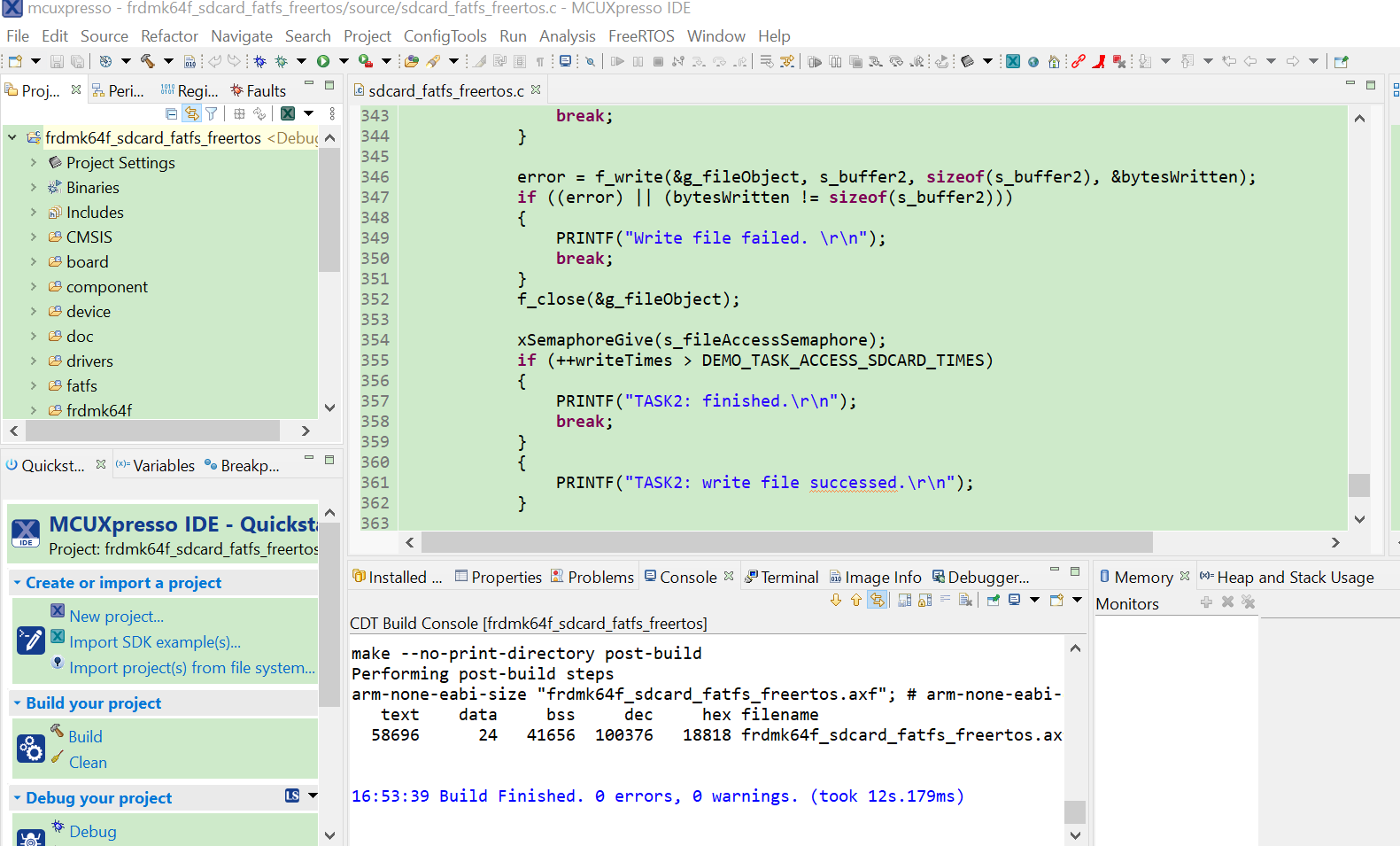This screenshot has height=846, width=1400.
Task: Click the filter funnel icon in Project Explorer
Action: tap(212, 113)
